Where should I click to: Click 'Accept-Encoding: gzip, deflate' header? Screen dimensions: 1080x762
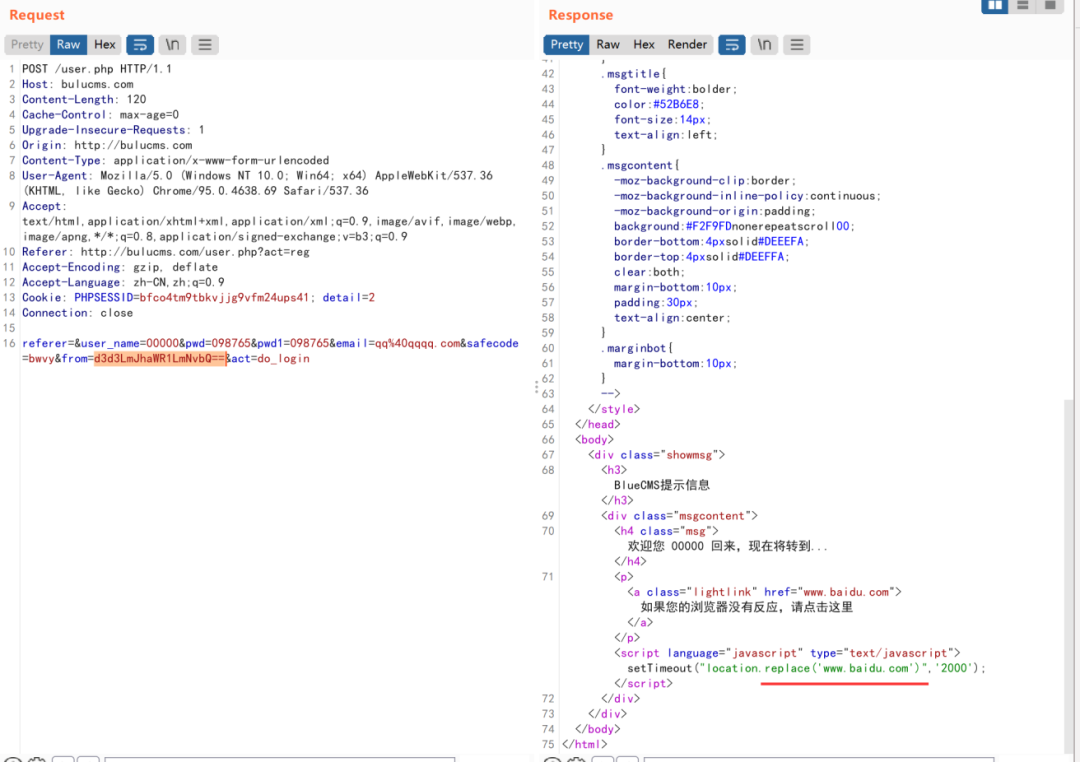(120, 267)
